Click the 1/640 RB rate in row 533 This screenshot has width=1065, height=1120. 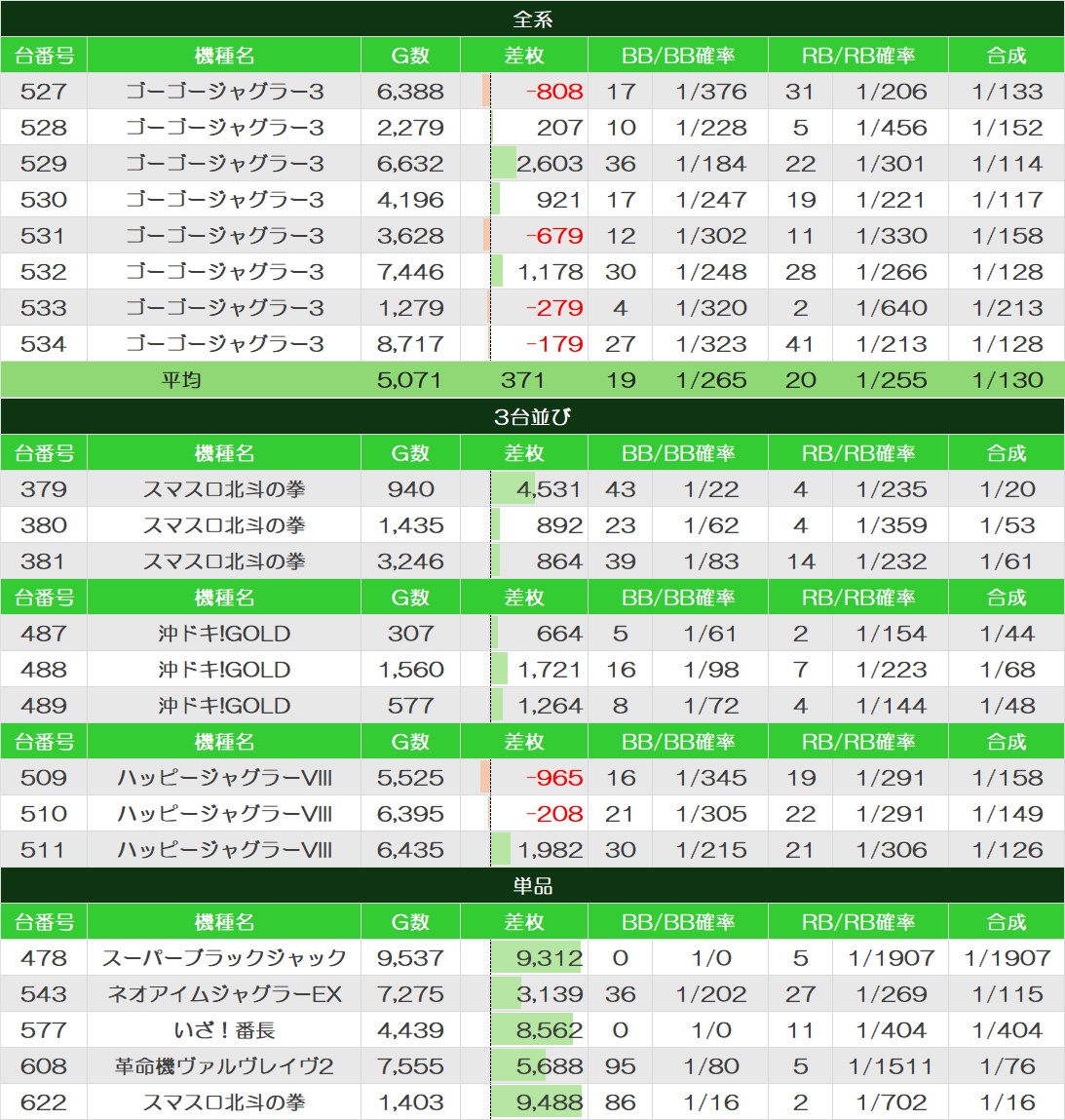point(891,308)
